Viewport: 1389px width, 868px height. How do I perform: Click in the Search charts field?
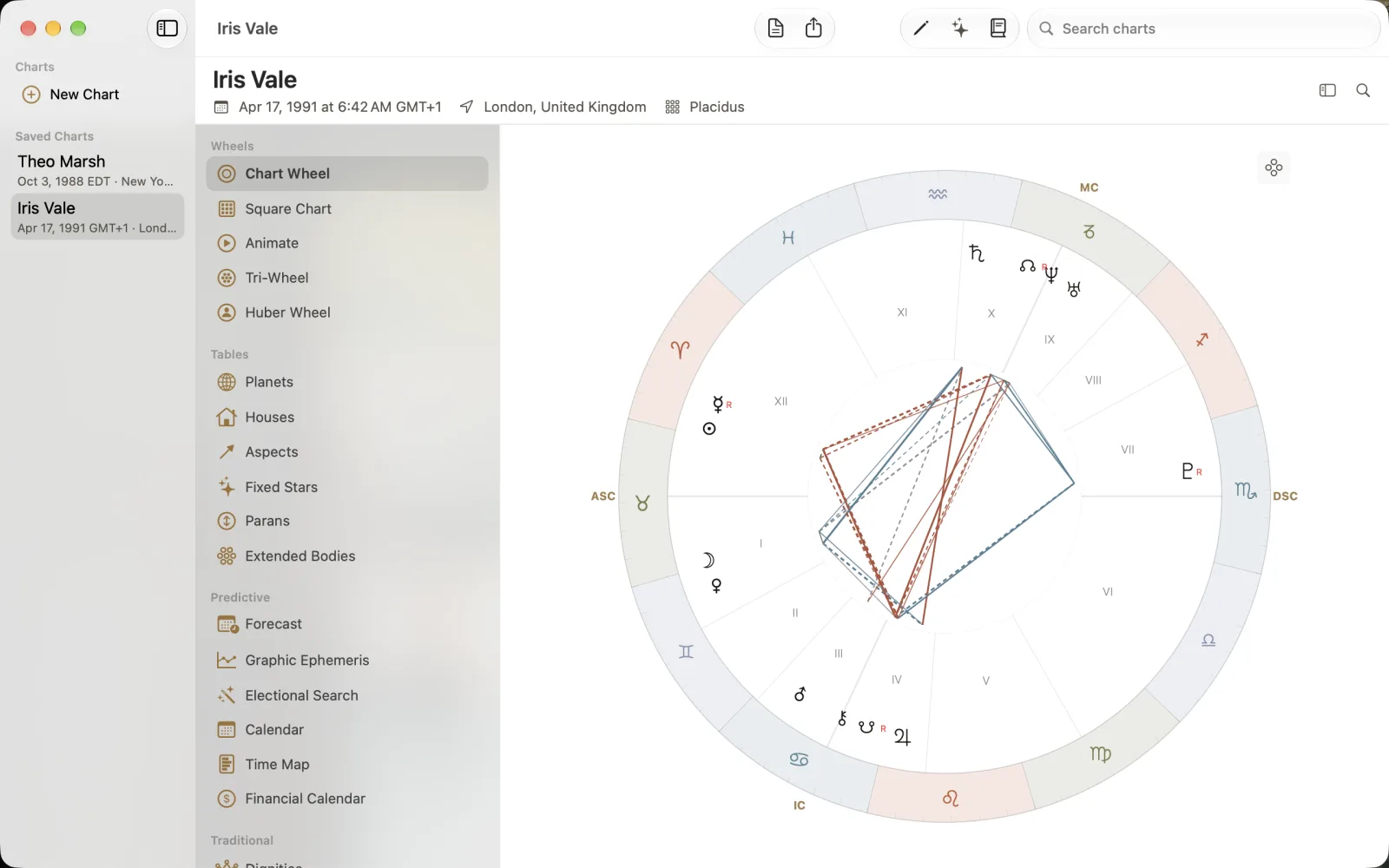(x=1203, y=29)
